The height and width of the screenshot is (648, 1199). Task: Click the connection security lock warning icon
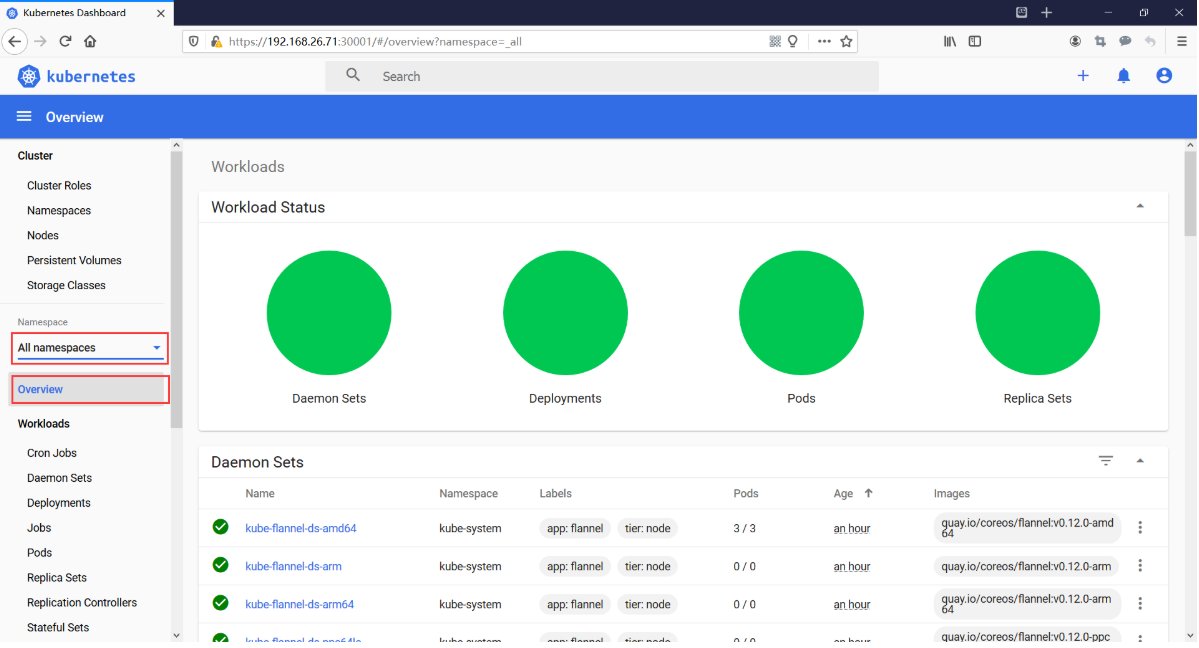(x=216, y=41)
